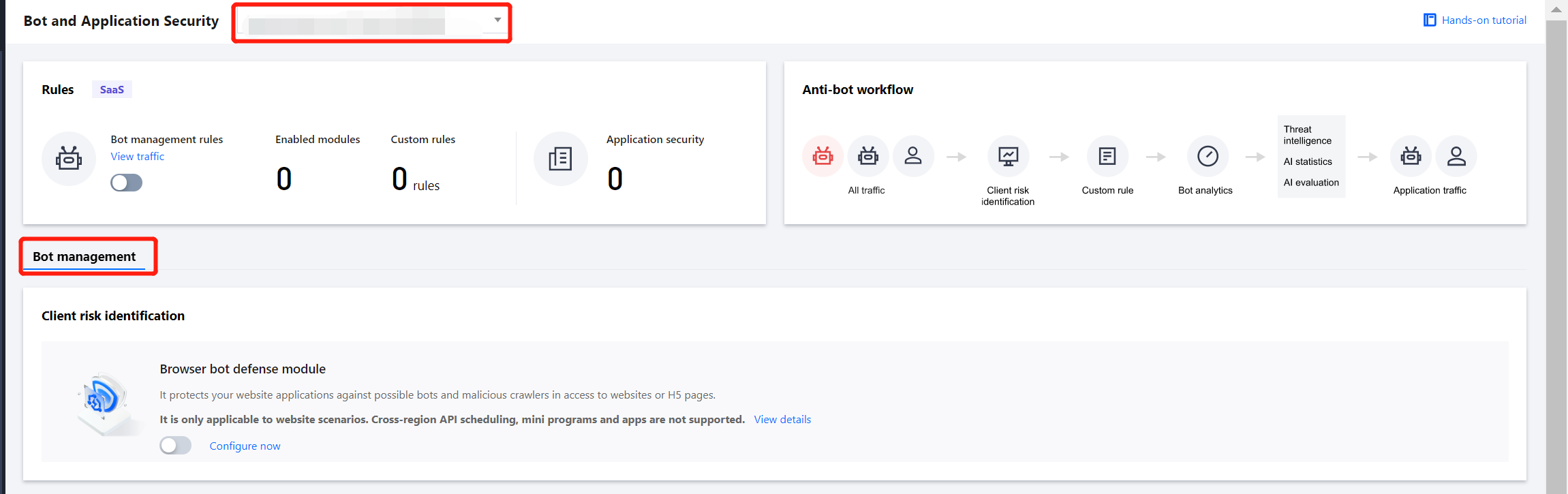Click the Application traffic user icon
Viewport: 1568px width, 494px height.
tap(1456, 156)
